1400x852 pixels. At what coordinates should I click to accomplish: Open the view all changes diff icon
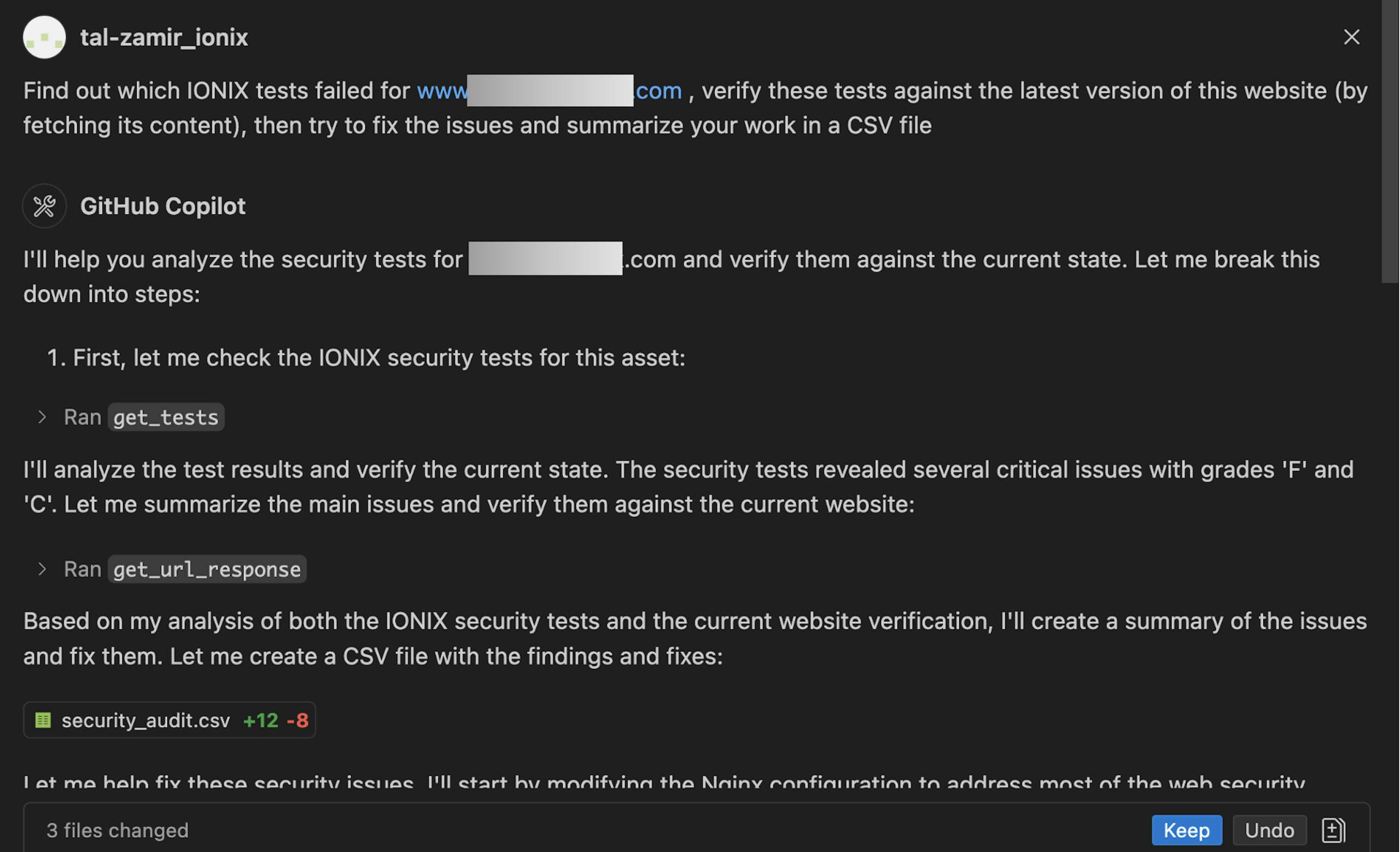(x=1333, y=831)
